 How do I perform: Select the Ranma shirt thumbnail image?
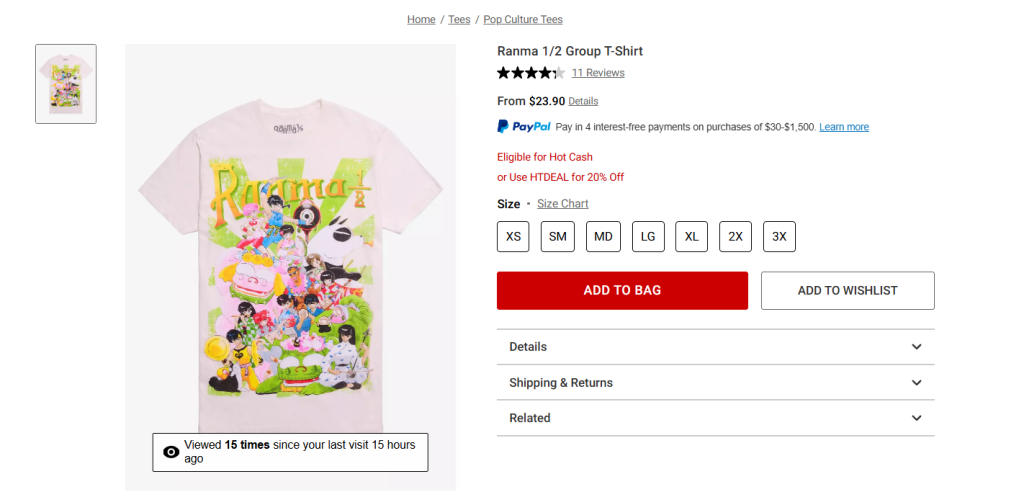pos(66,84)
